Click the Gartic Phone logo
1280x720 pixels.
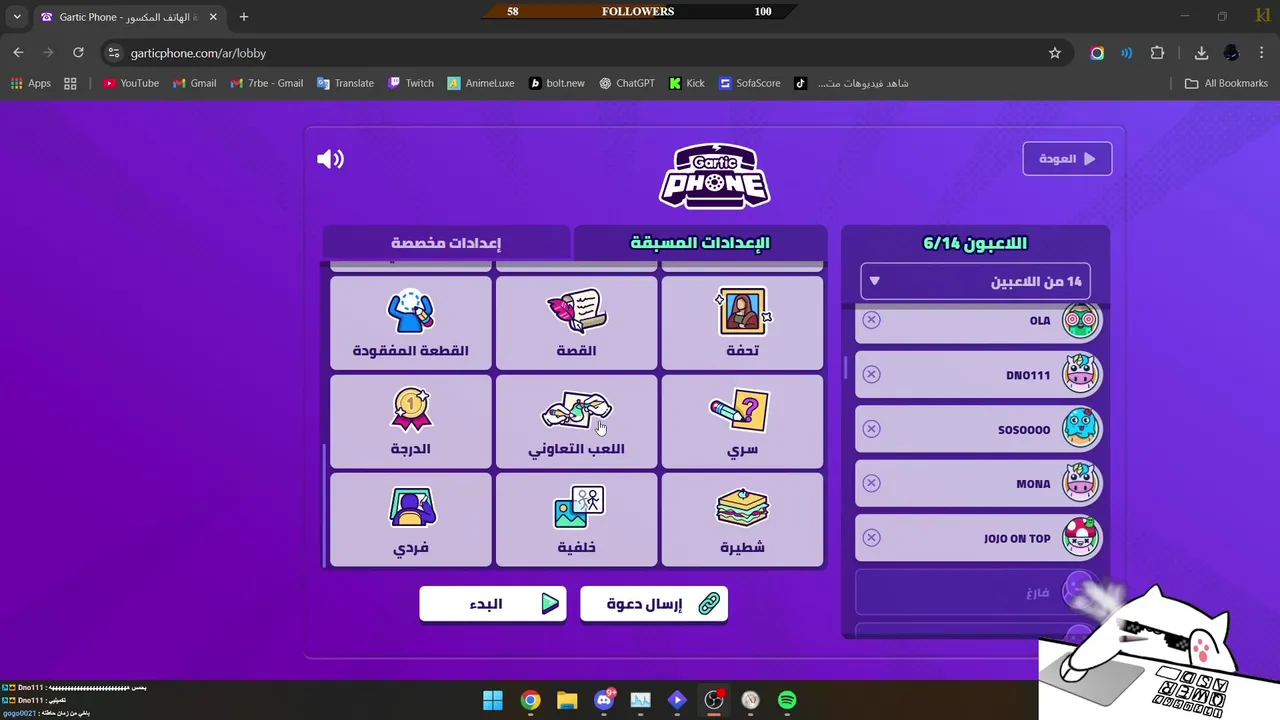click(714, 176)
